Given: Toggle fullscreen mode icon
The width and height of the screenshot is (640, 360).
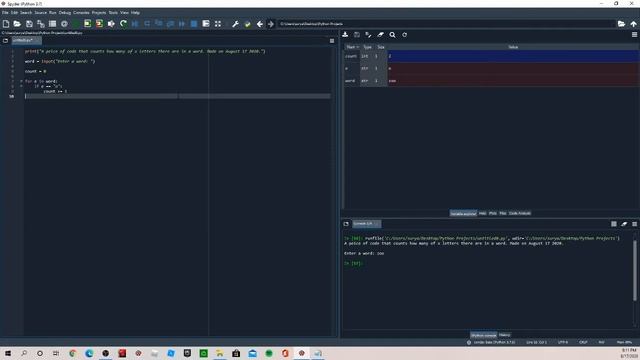Looking at the screenshot, I should pos(218,24).
